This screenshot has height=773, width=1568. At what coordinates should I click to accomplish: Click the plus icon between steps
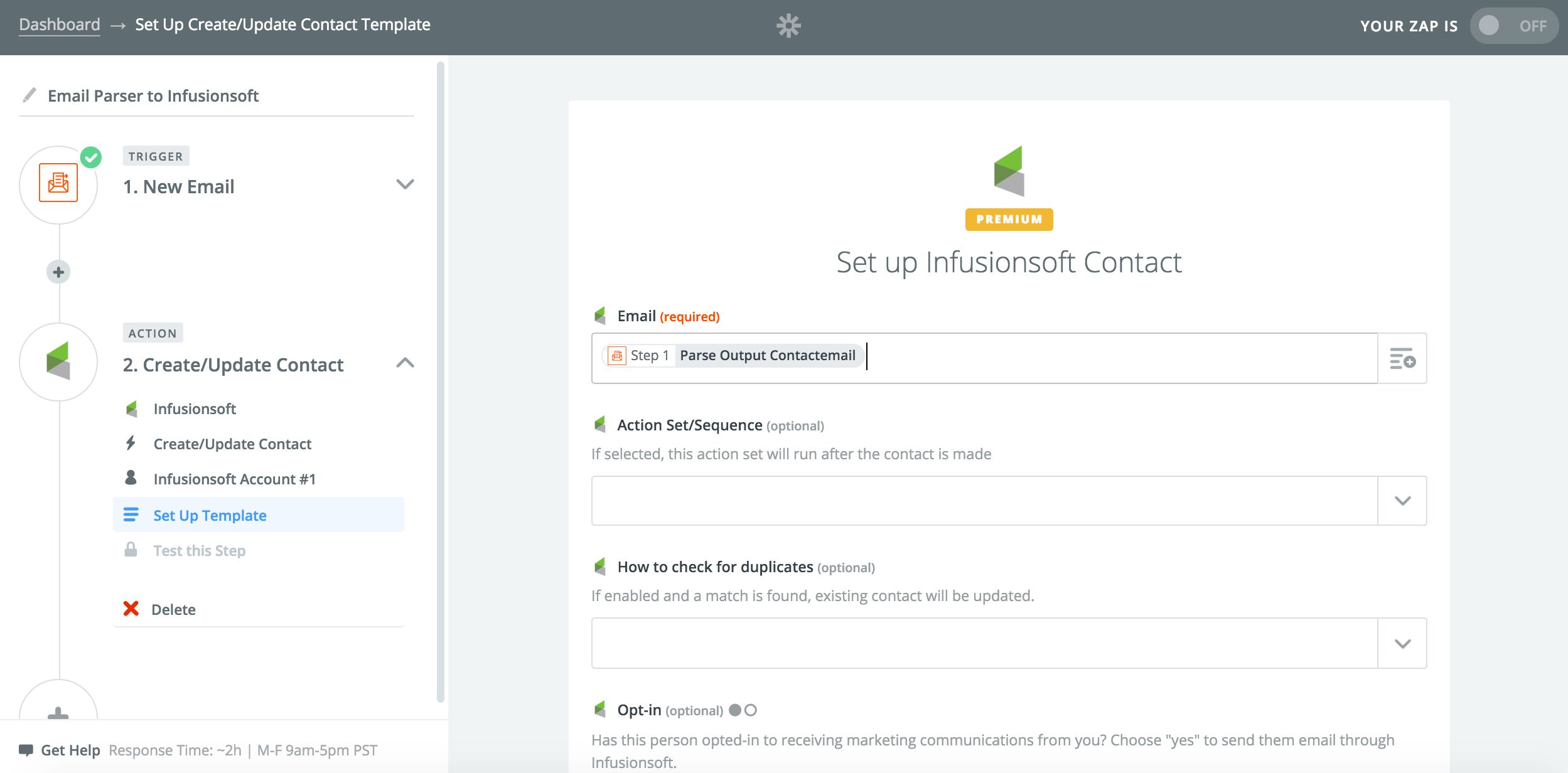click(58, 272)
